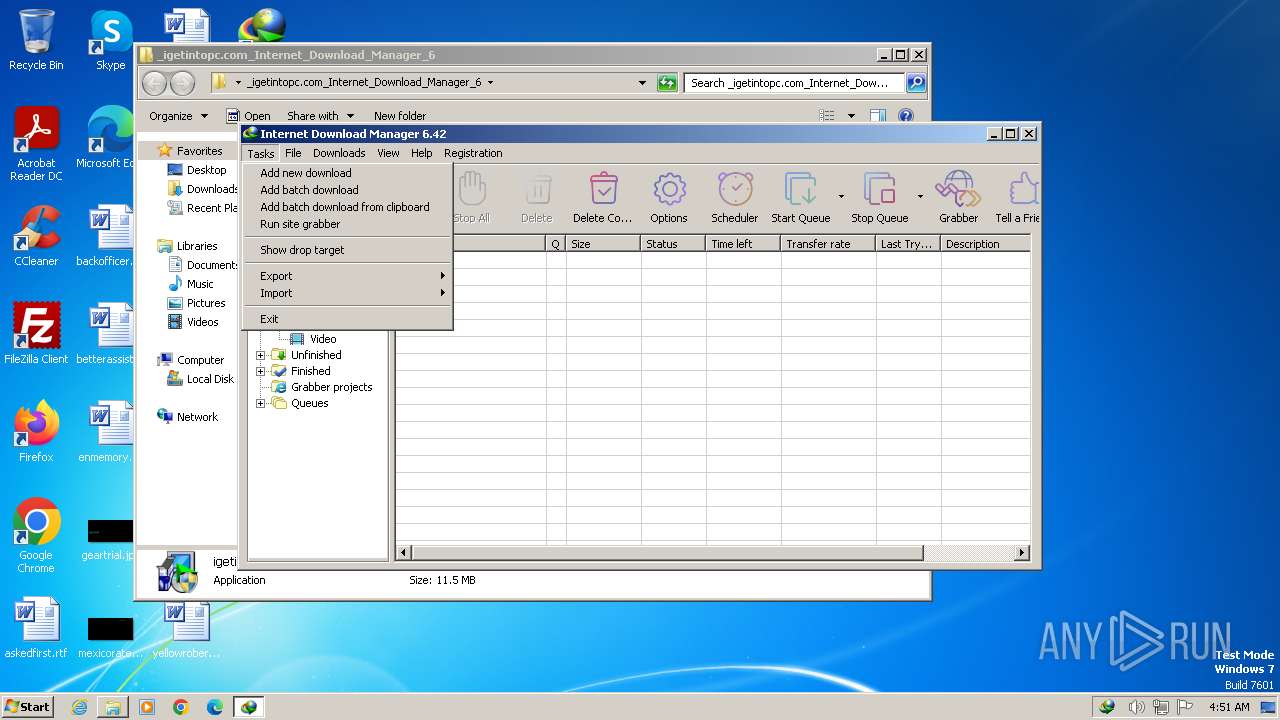Open Google Chrome desktop icon

(36, 536)
